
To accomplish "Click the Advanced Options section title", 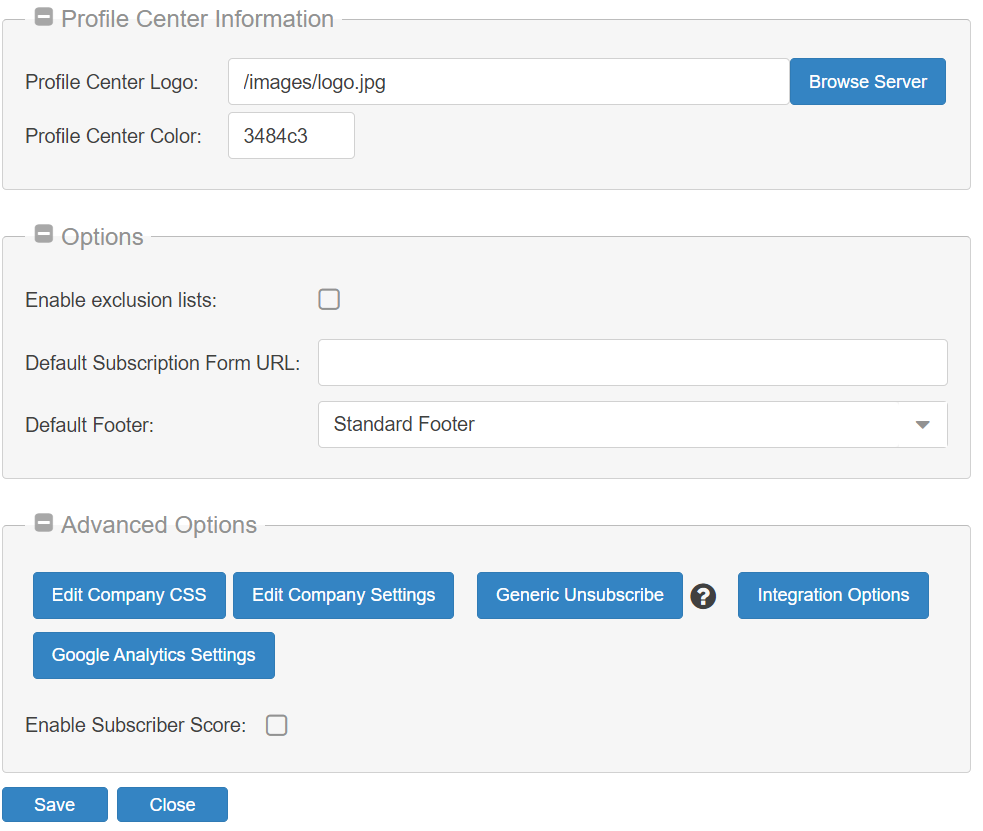I will [x=159, y=525].
